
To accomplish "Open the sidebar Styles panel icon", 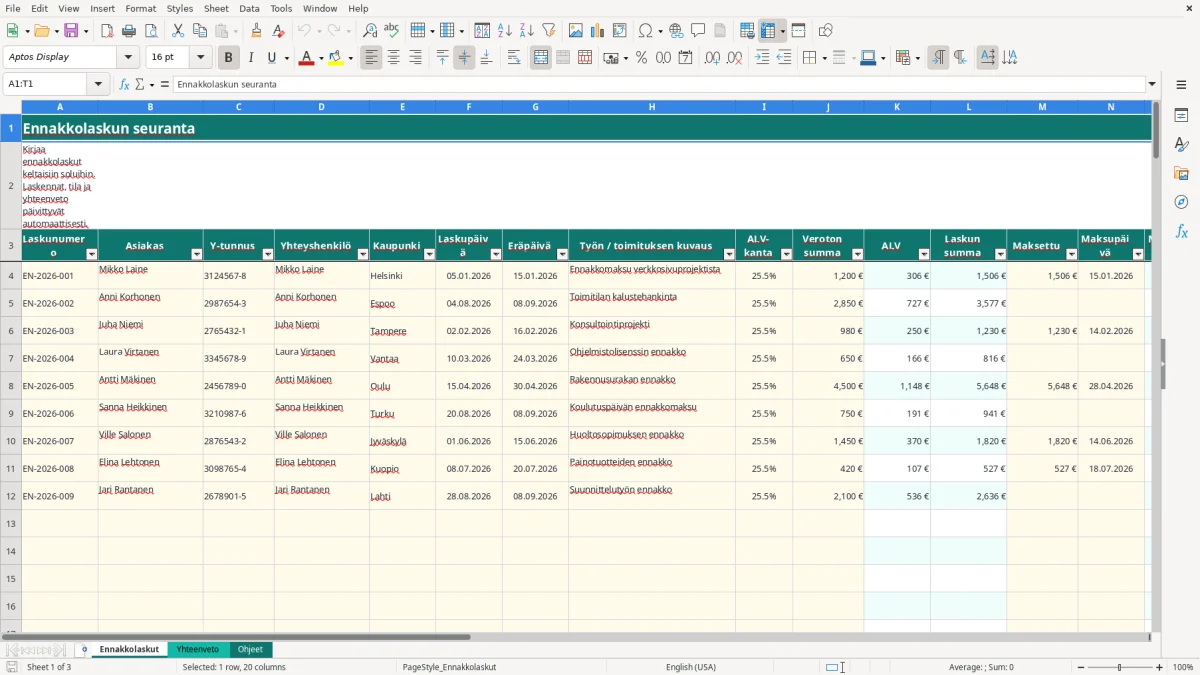I will (x=1181, y=145).
